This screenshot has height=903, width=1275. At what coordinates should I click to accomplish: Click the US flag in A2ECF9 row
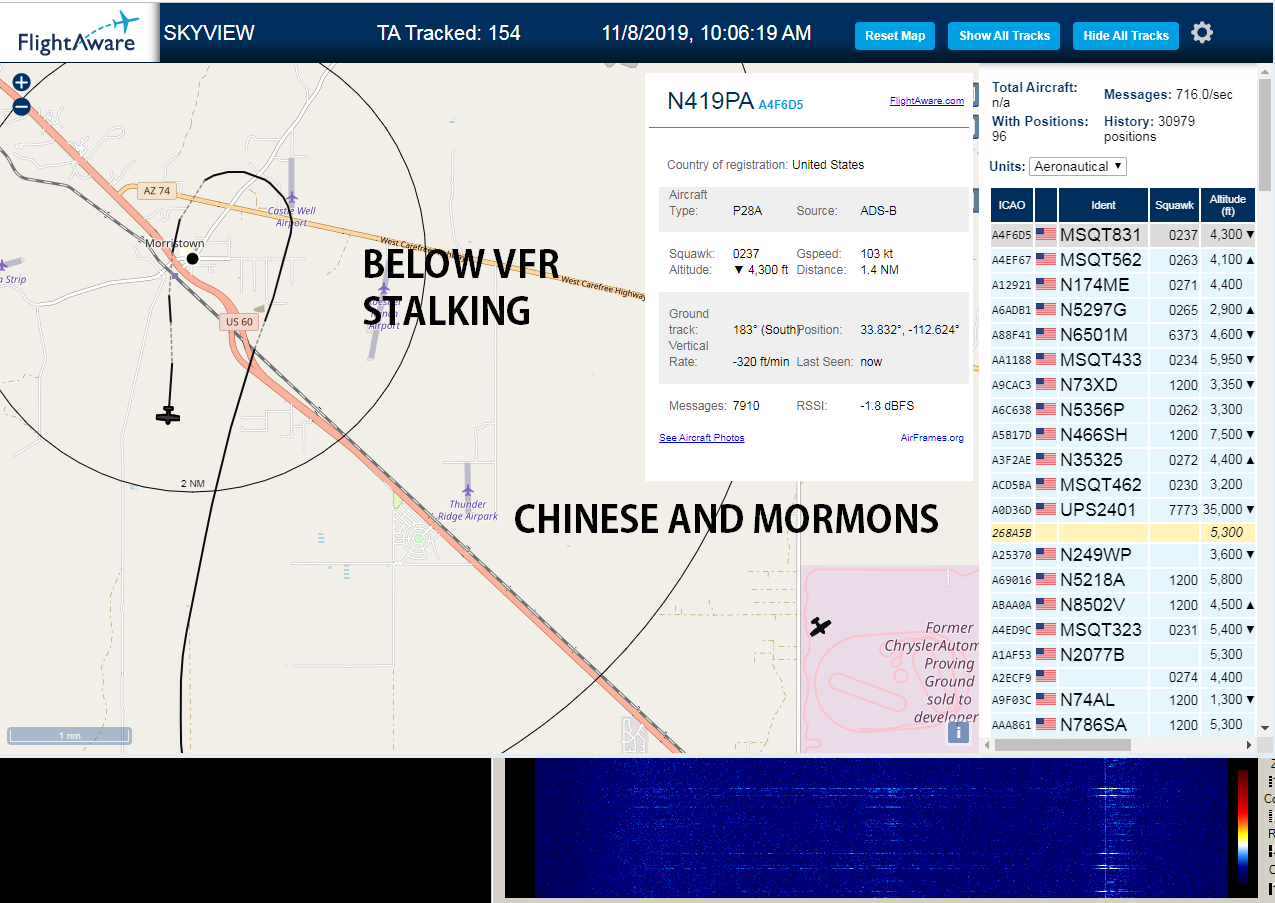[x=1046, y=677]
